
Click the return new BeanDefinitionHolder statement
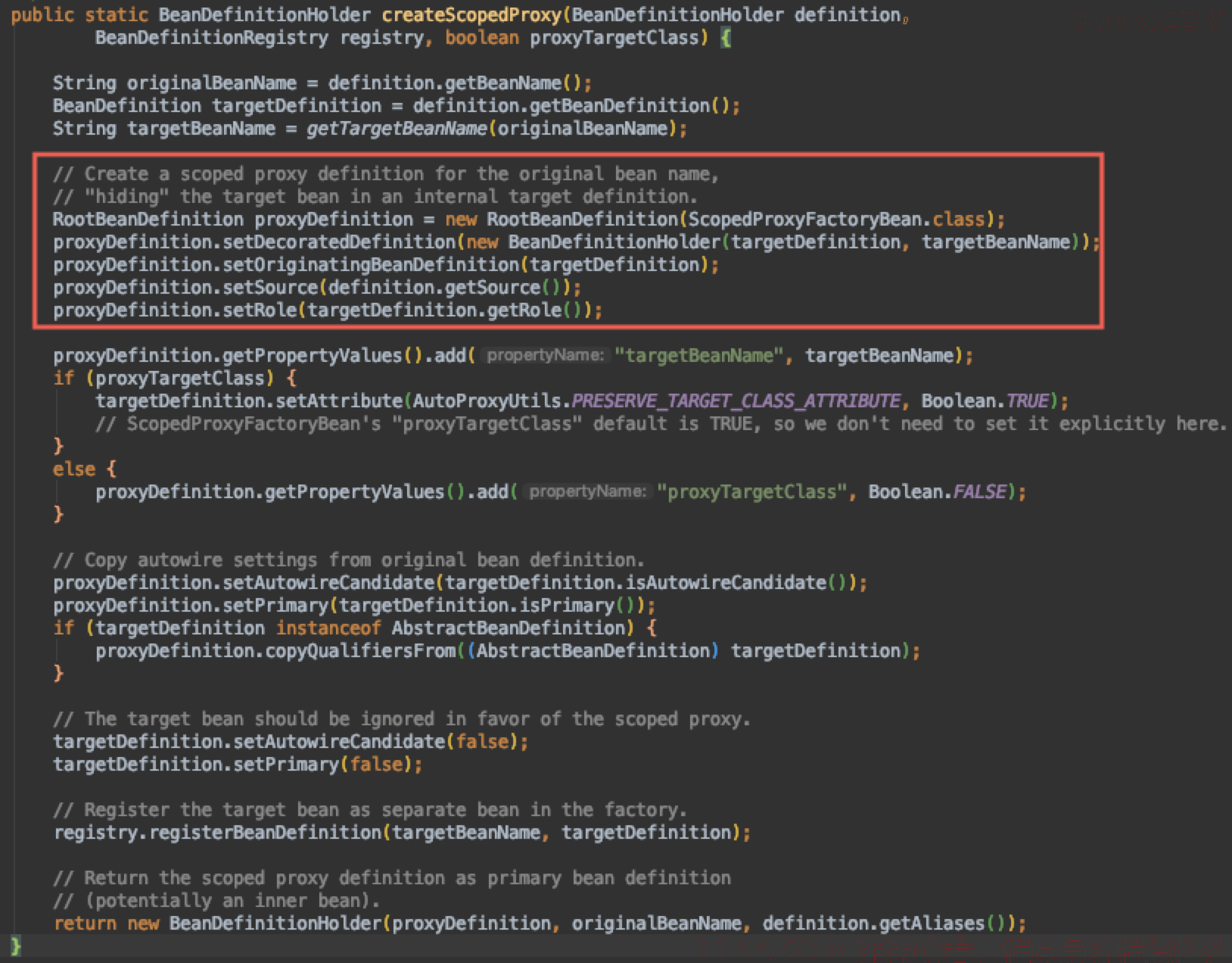point(540,924)
